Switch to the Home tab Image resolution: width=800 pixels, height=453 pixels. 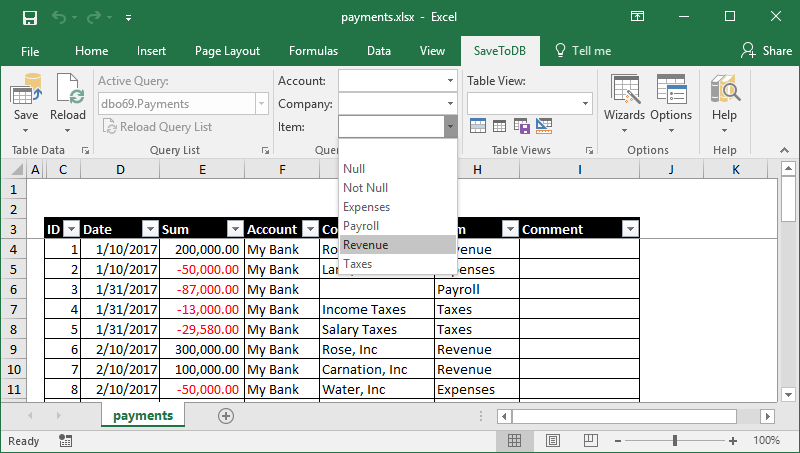coord(91,51)
